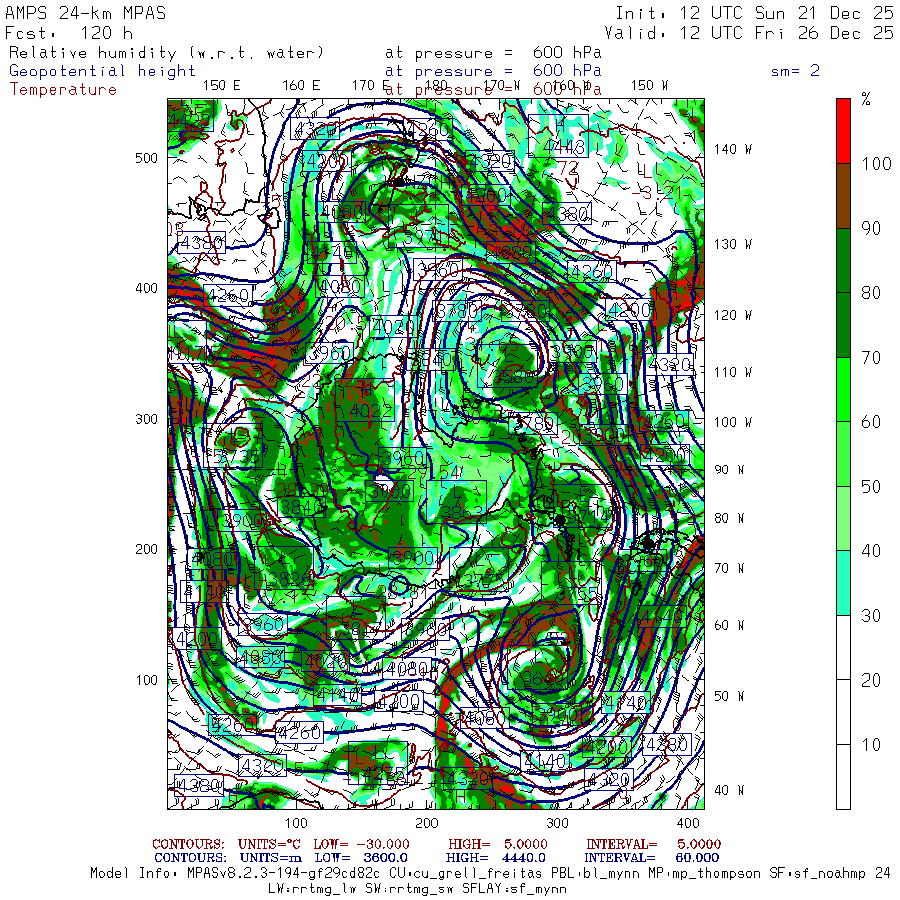Viewport: 900px width, 900px height.
Task: Click the red 'Temperature' legend label
Action: [x=63, y=89]
